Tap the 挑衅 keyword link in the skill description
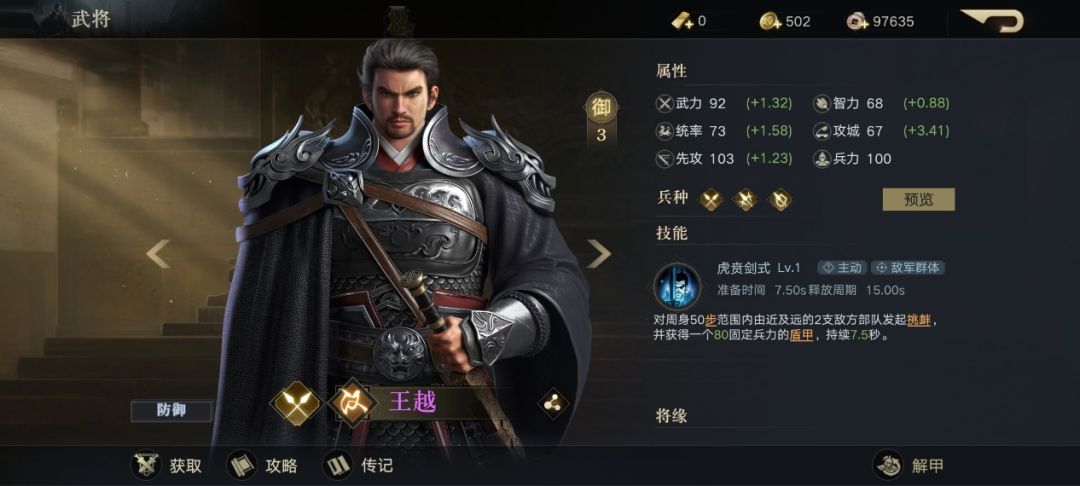Viewport: 1080px width, 486px height. pos(918,320)
